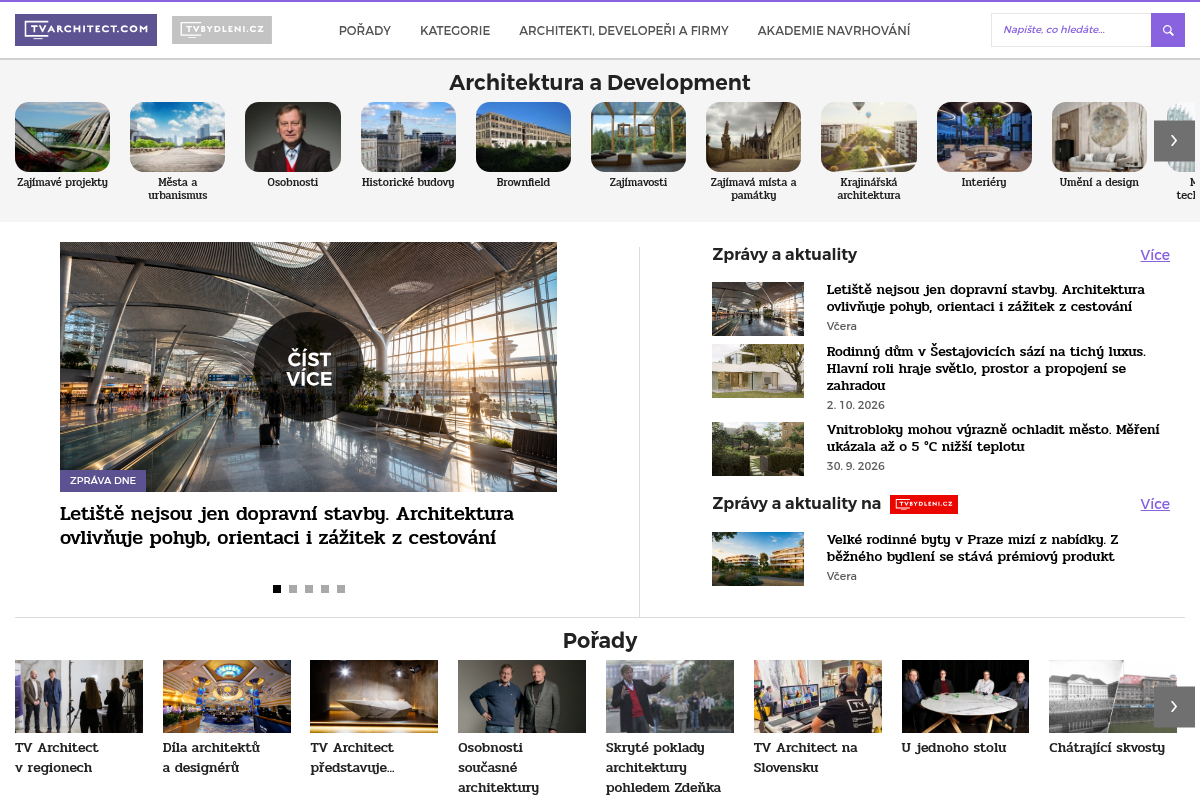The width and height of the screenshot is (1200, 800).
Task: Open Vnitrobloky mohou výrazně ochladit město article
Action: [x=993, y=438]
